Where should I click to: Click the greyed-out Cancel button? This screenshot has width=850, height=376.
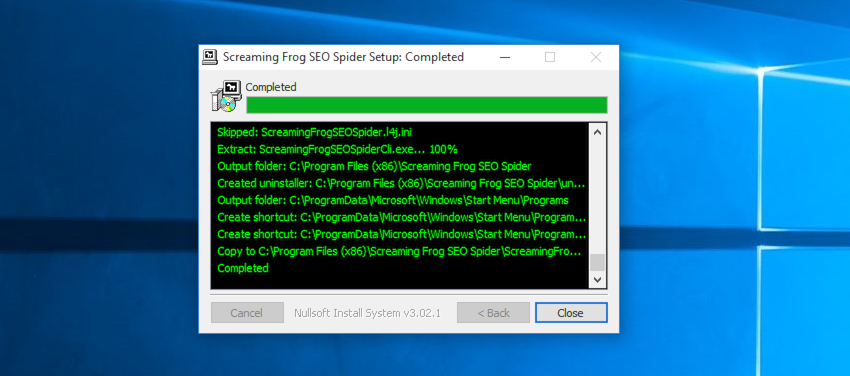pos(247,313)
